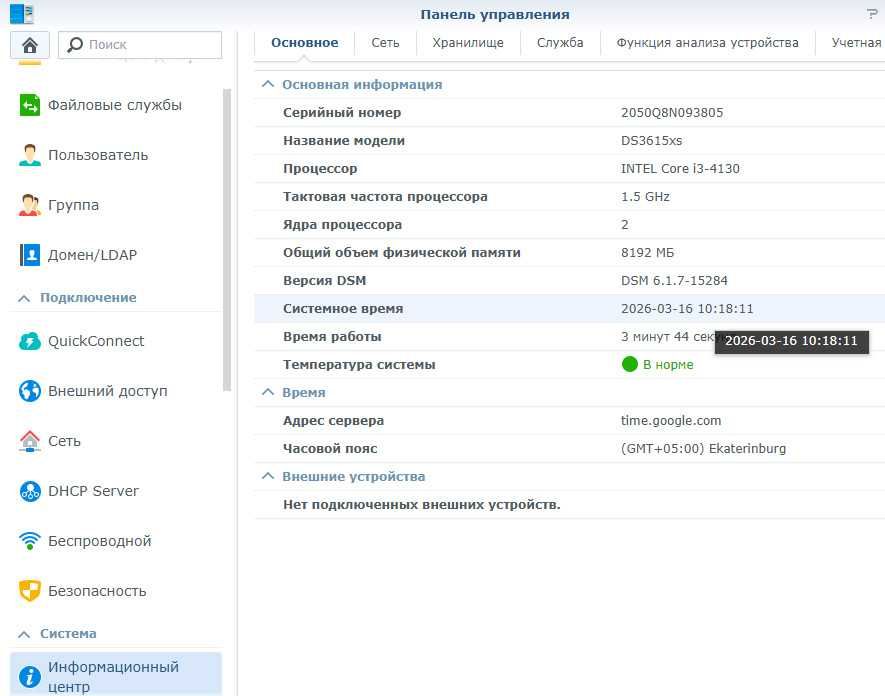Collapse the Основная информация section
The image size is (885, 696).
tap(268, 84)
